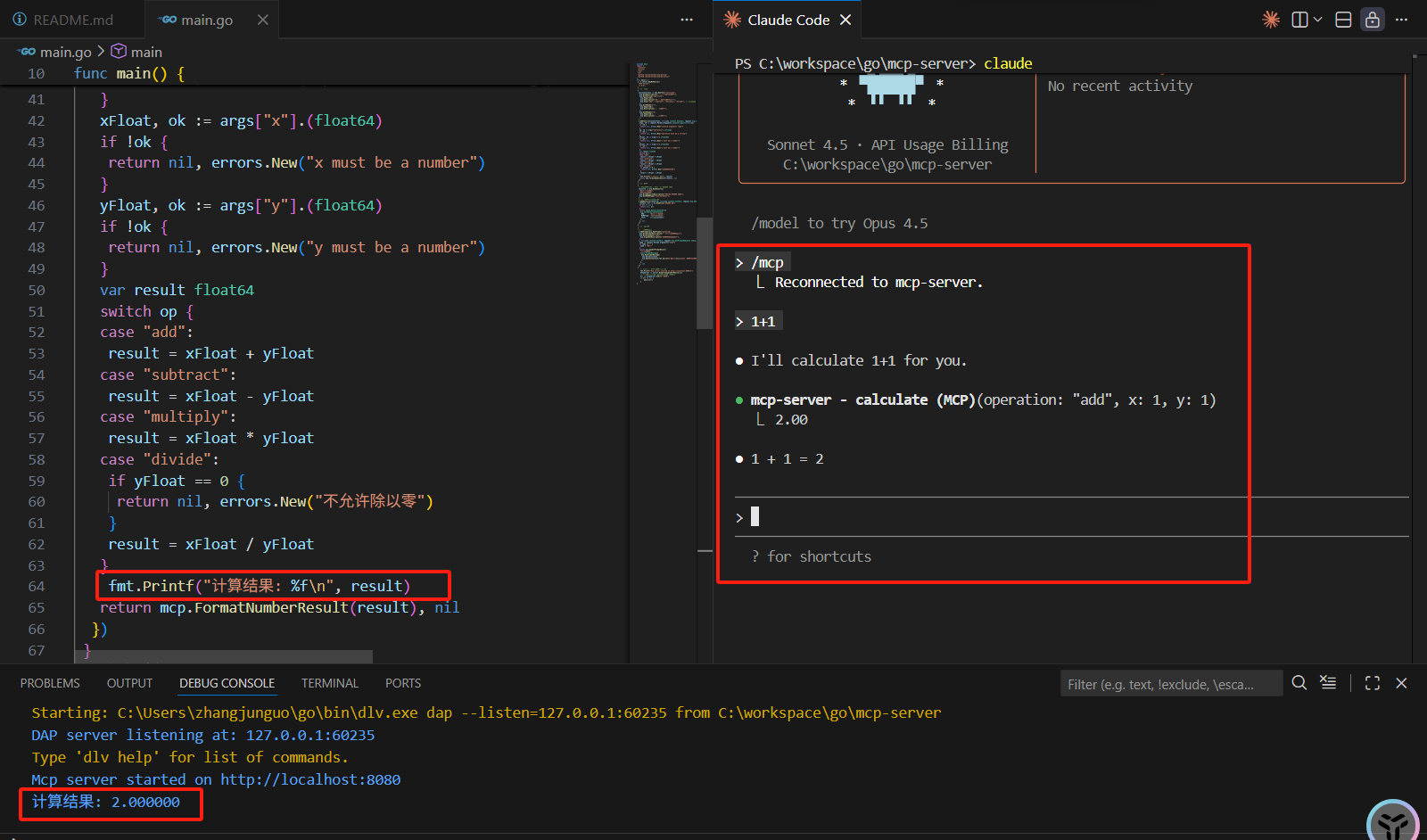Select the DEBUG CONSOLE panel tab
The image size is (1427, 840).
pyautogui.click(x=227, y=683)
